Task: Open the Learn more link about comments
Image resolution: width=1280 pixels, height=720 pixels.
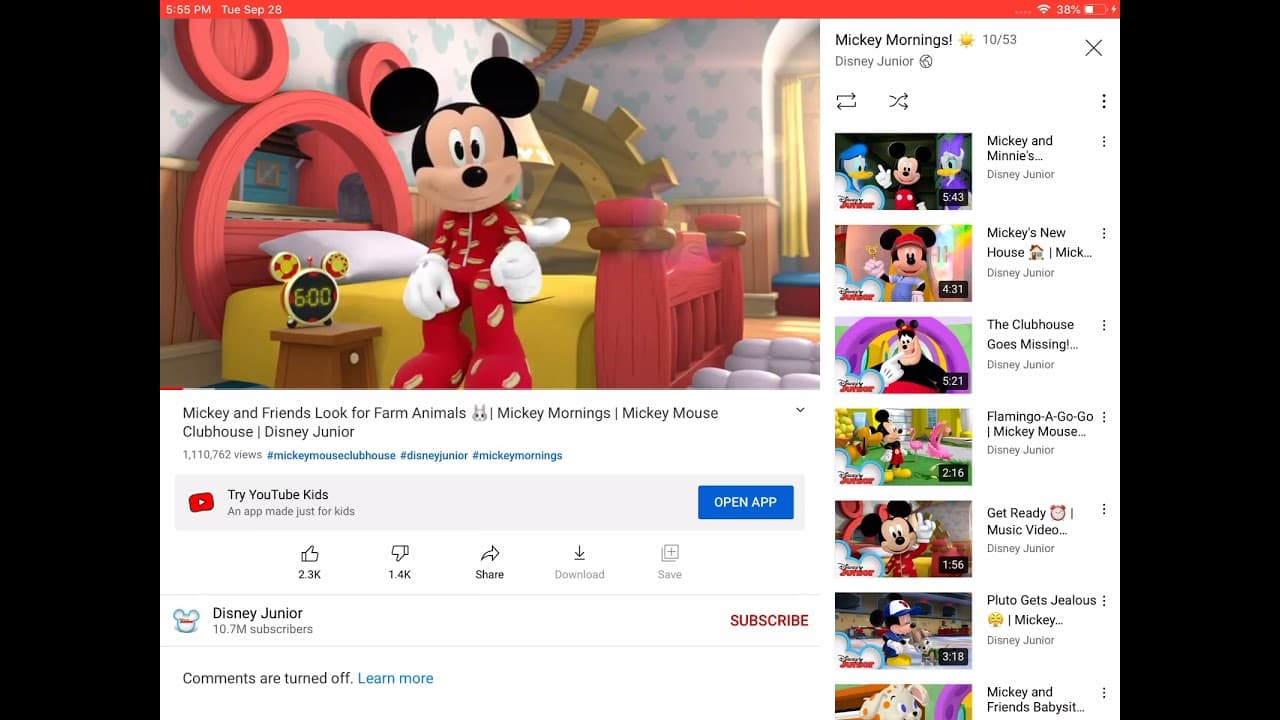Action: coord(395,678)
